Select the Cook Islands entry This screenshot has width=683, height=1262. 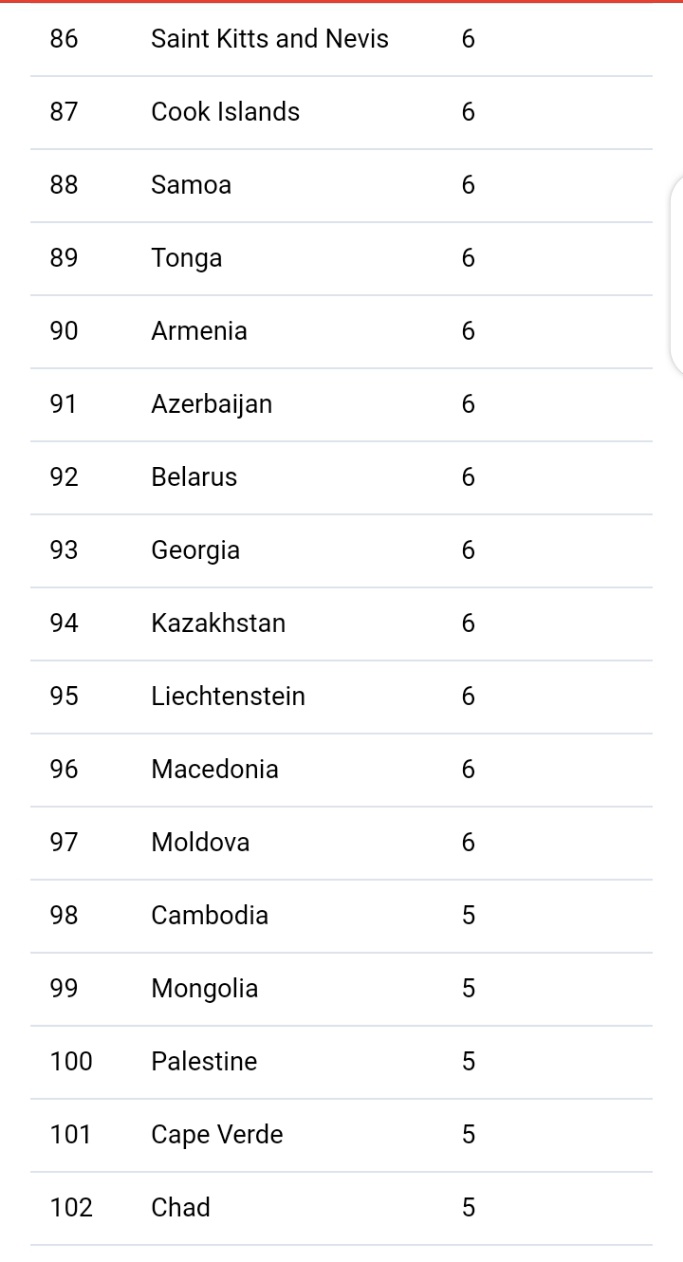(x=225, y=112)
